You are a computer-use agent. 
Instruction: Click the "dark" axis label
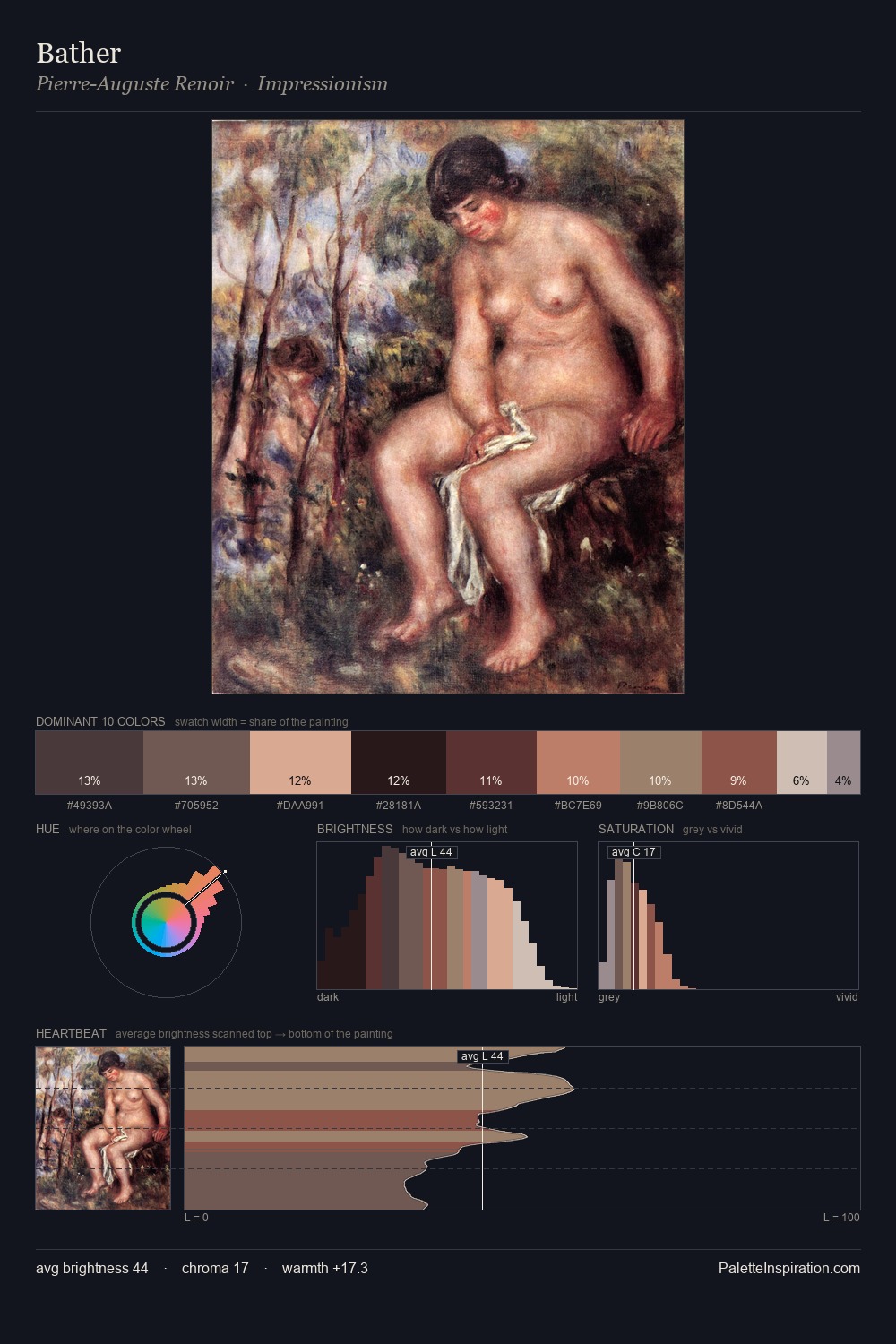328,997
